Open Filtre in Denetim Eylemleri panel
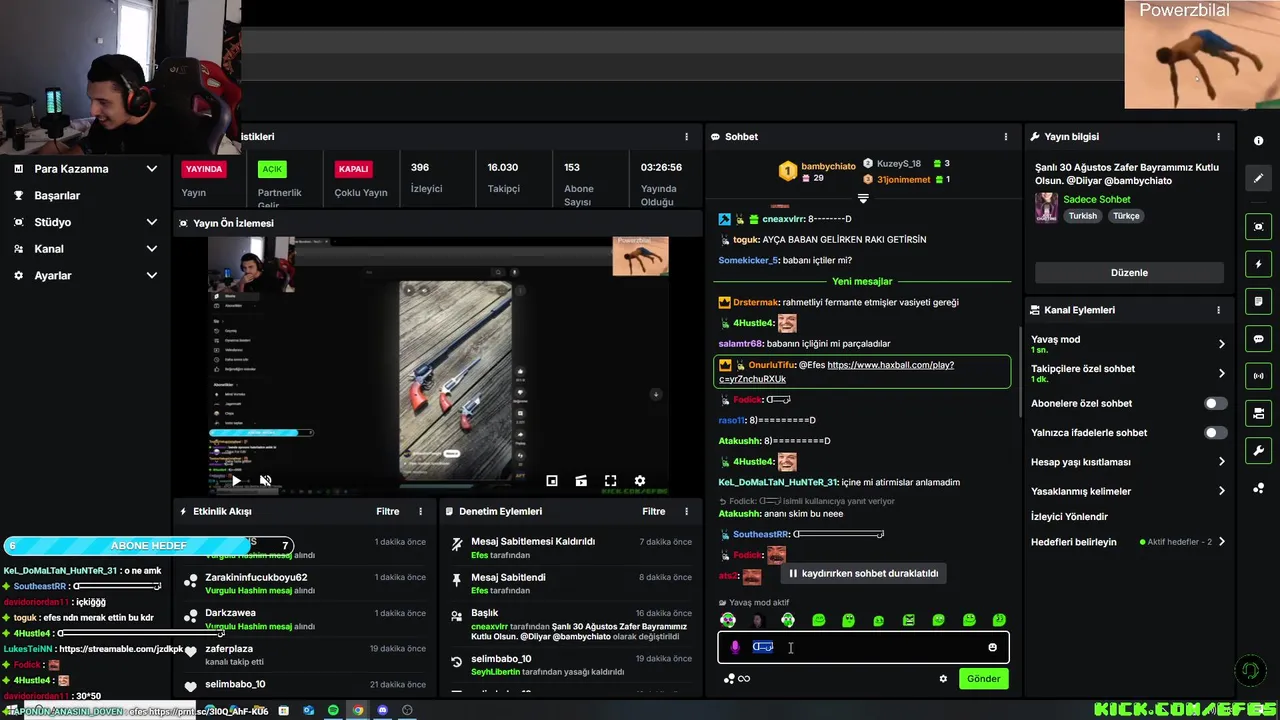The width and height of the screenshot is (1280, 720). pos(653,511)
